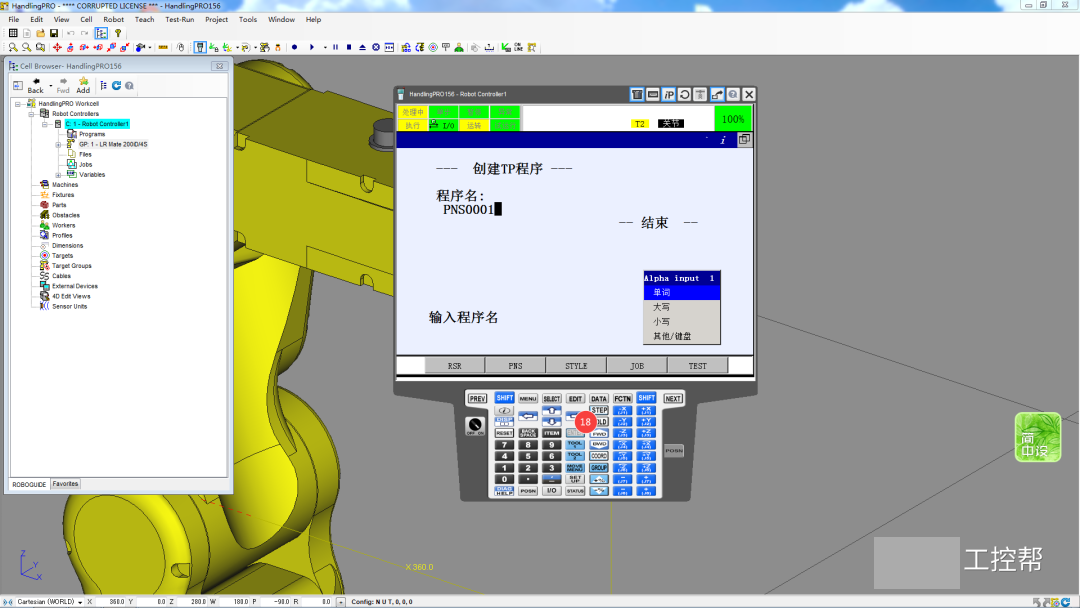This screenshot has height=608, width=1080.
Task: Click the BACK SPACE pendant key
Action: click(528, 433)
